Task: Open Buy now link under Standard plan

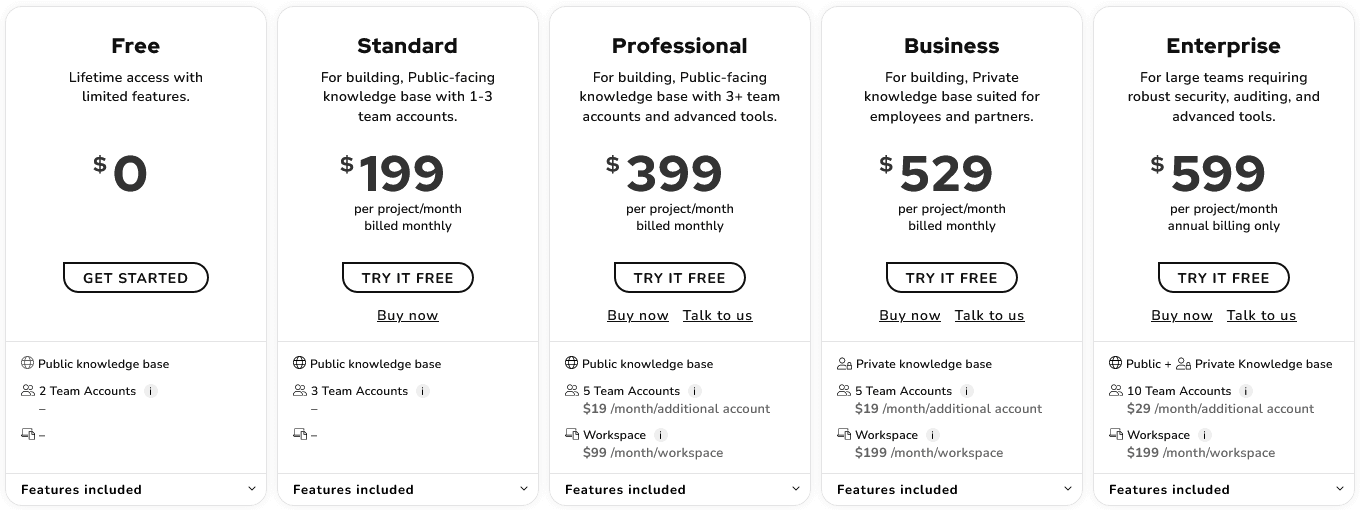Action: pyautogui.click(x=408, y=315)
